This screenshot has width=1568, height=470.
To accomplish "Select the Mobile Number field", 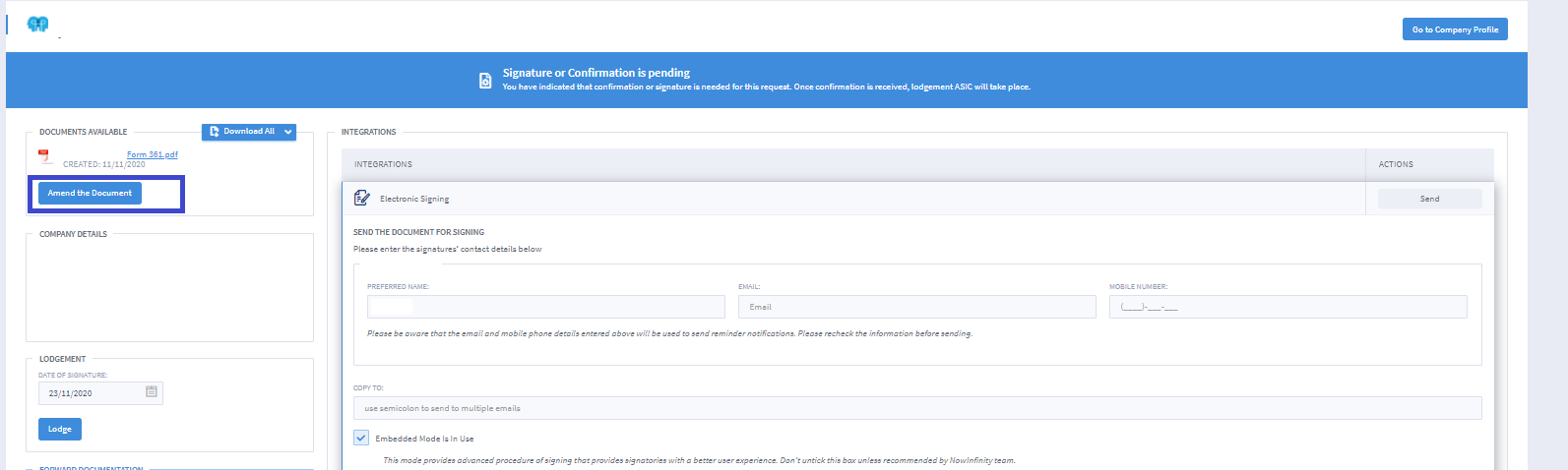I will click(1287, 307).
